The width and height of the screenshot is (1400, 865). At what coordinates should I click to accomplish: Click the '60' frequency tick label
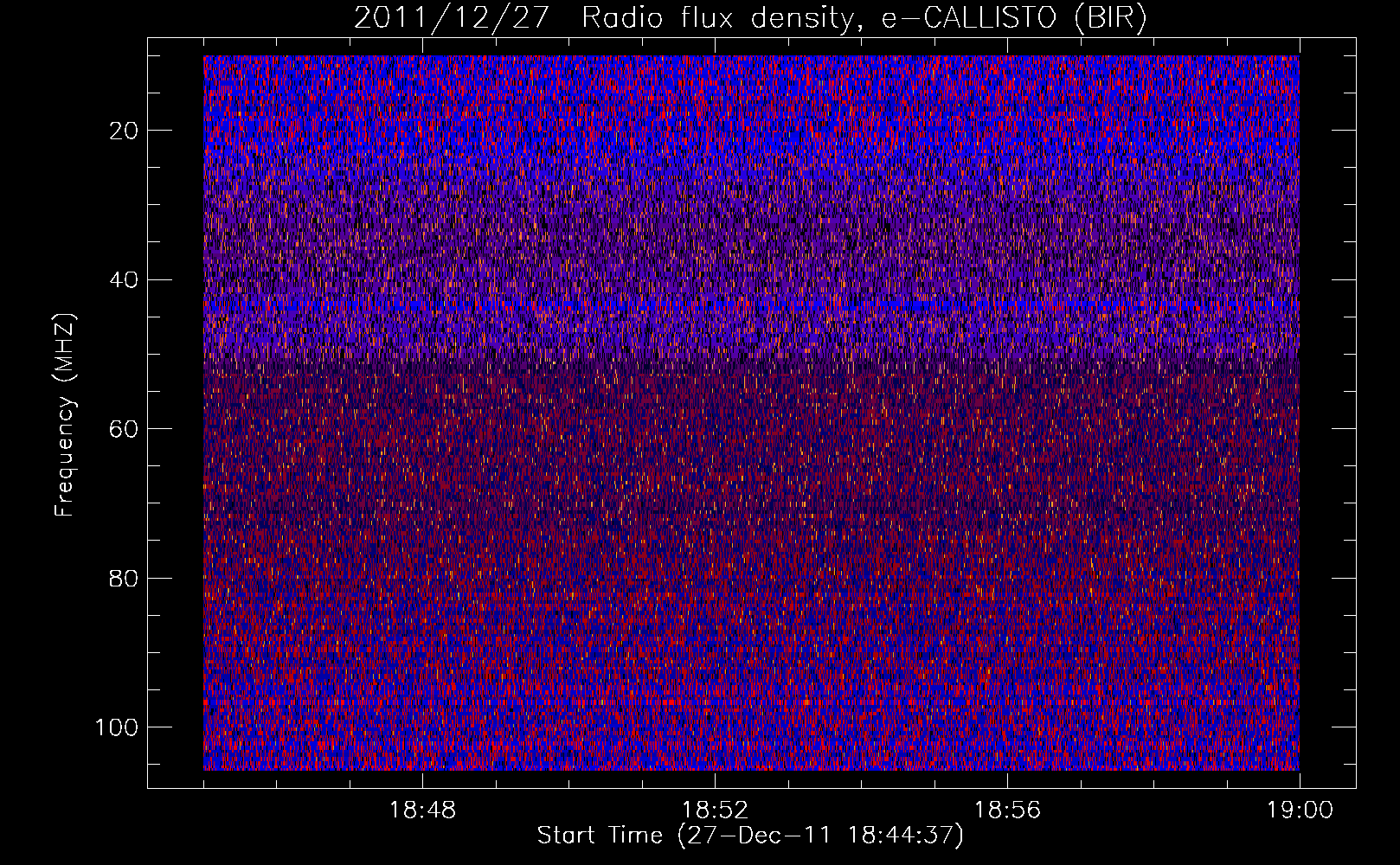[x=124, y=429]
